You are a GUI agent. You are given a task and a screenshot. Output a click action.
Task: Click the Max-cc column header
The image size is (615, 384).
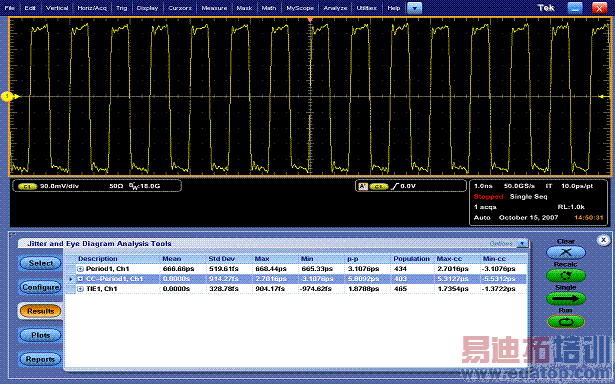point(449,259)
